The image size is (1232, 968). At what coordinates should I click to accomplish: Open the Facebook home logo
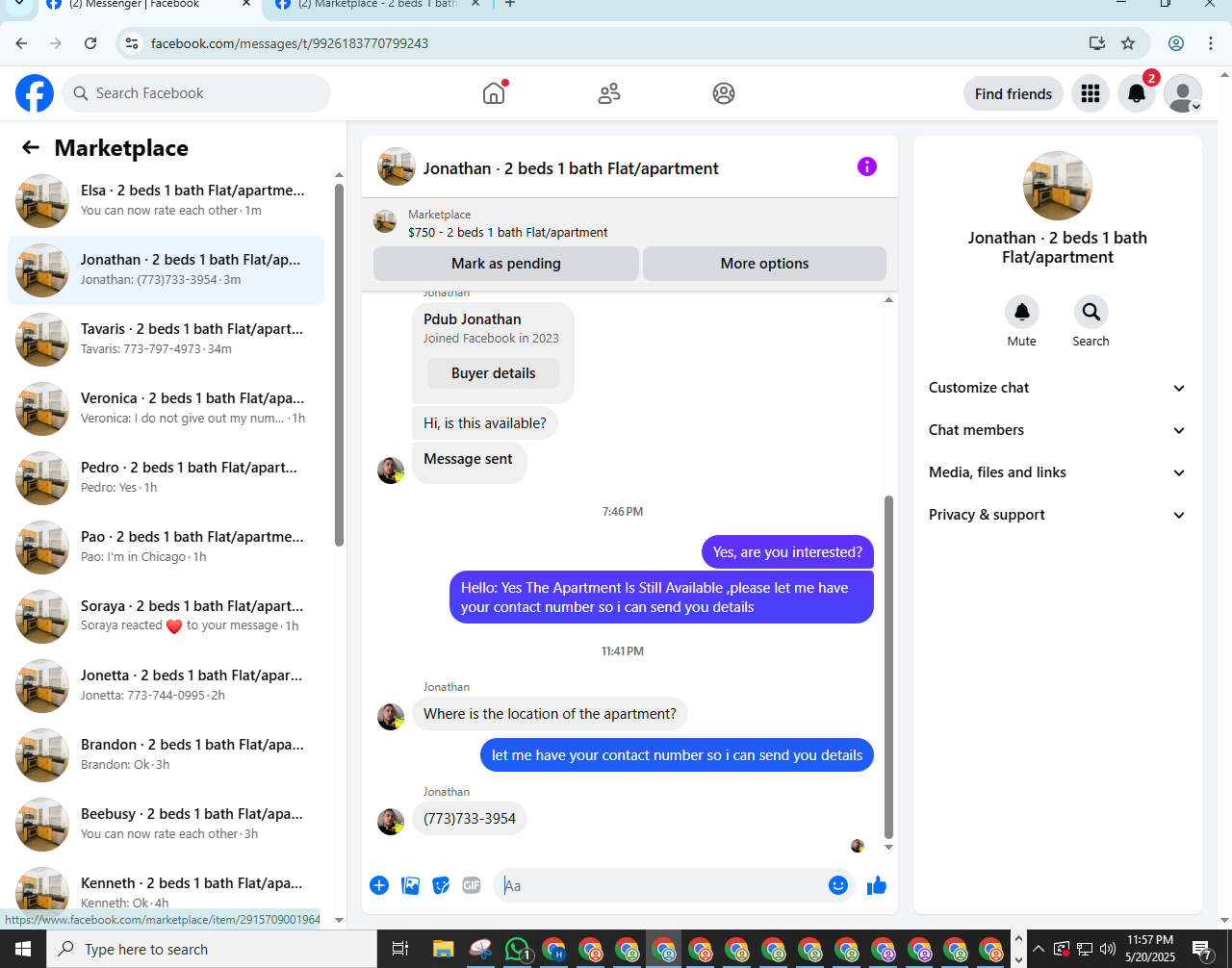(35, 93)
